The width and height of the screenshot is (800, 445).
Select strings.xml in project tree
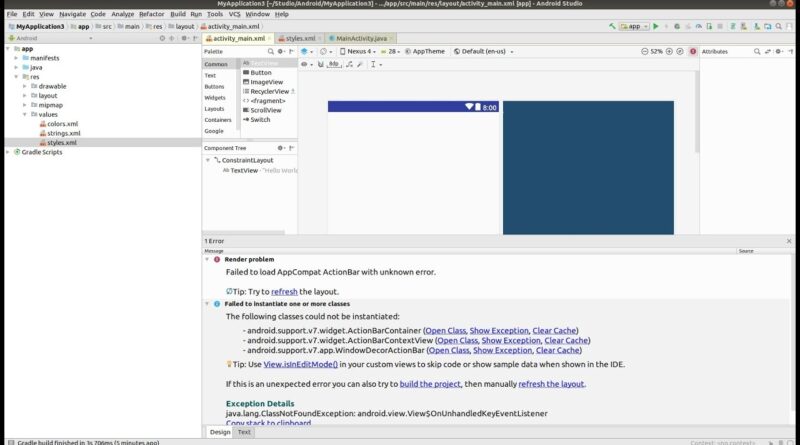coord(63,133)
